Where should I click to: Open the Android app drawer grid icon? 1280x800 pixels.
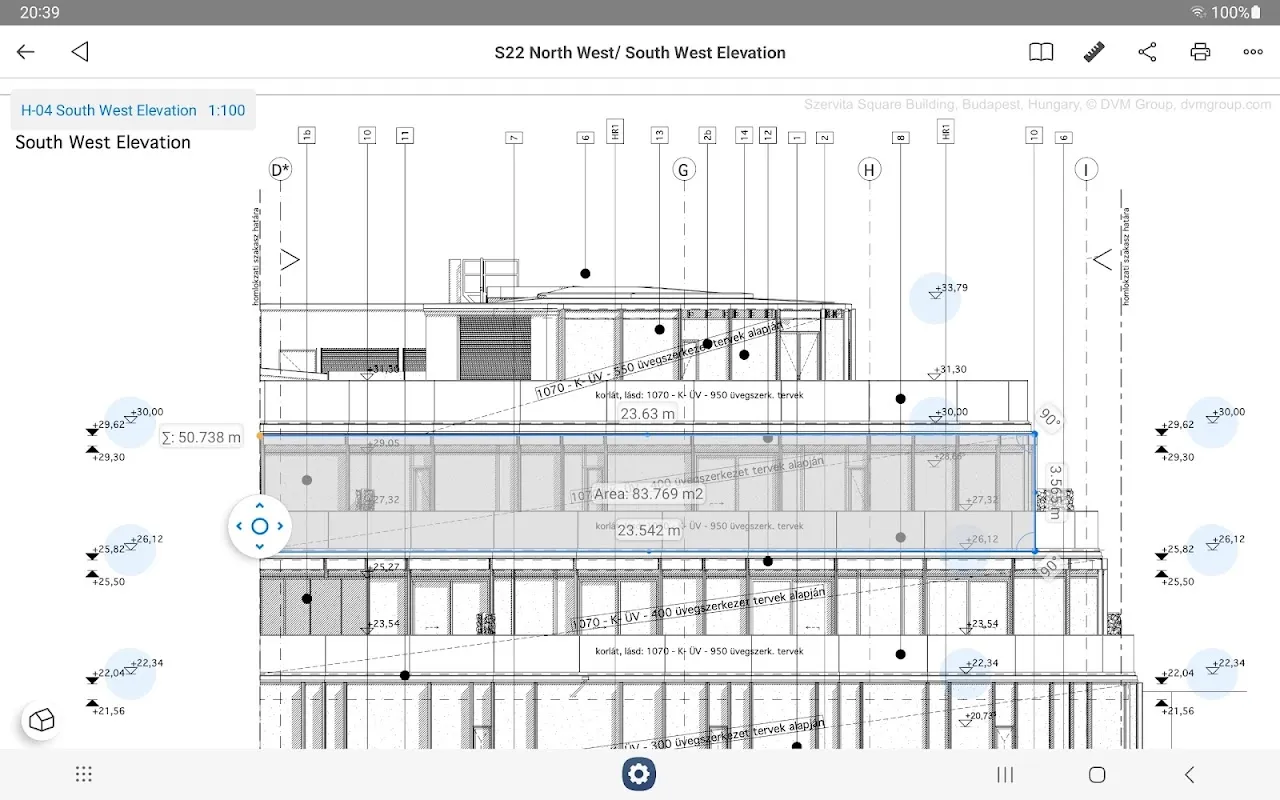tap(84, 774)
